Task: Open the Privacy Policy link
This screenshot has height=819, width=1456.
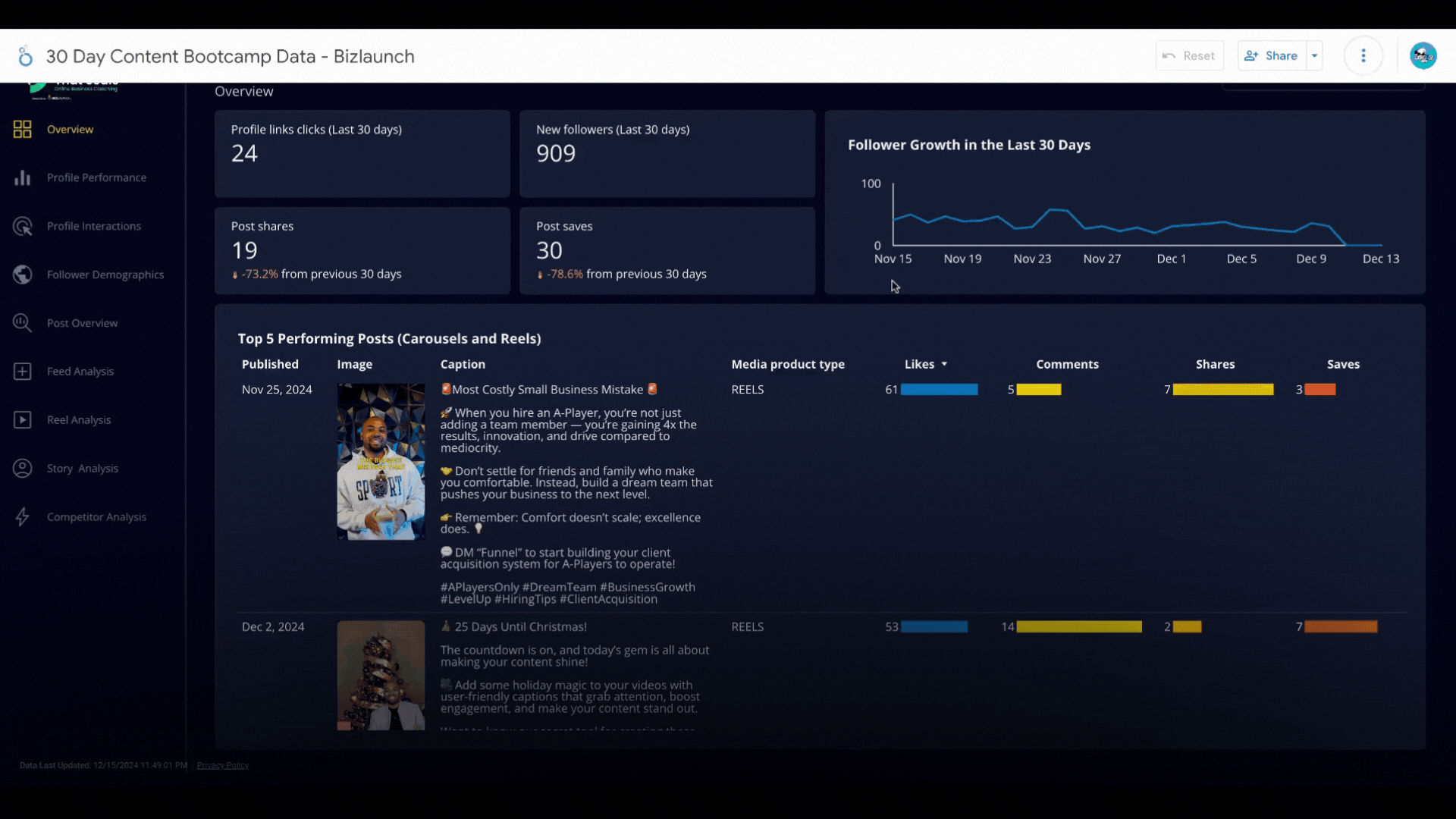Action: pyautogui.click(x=222, y=765)
